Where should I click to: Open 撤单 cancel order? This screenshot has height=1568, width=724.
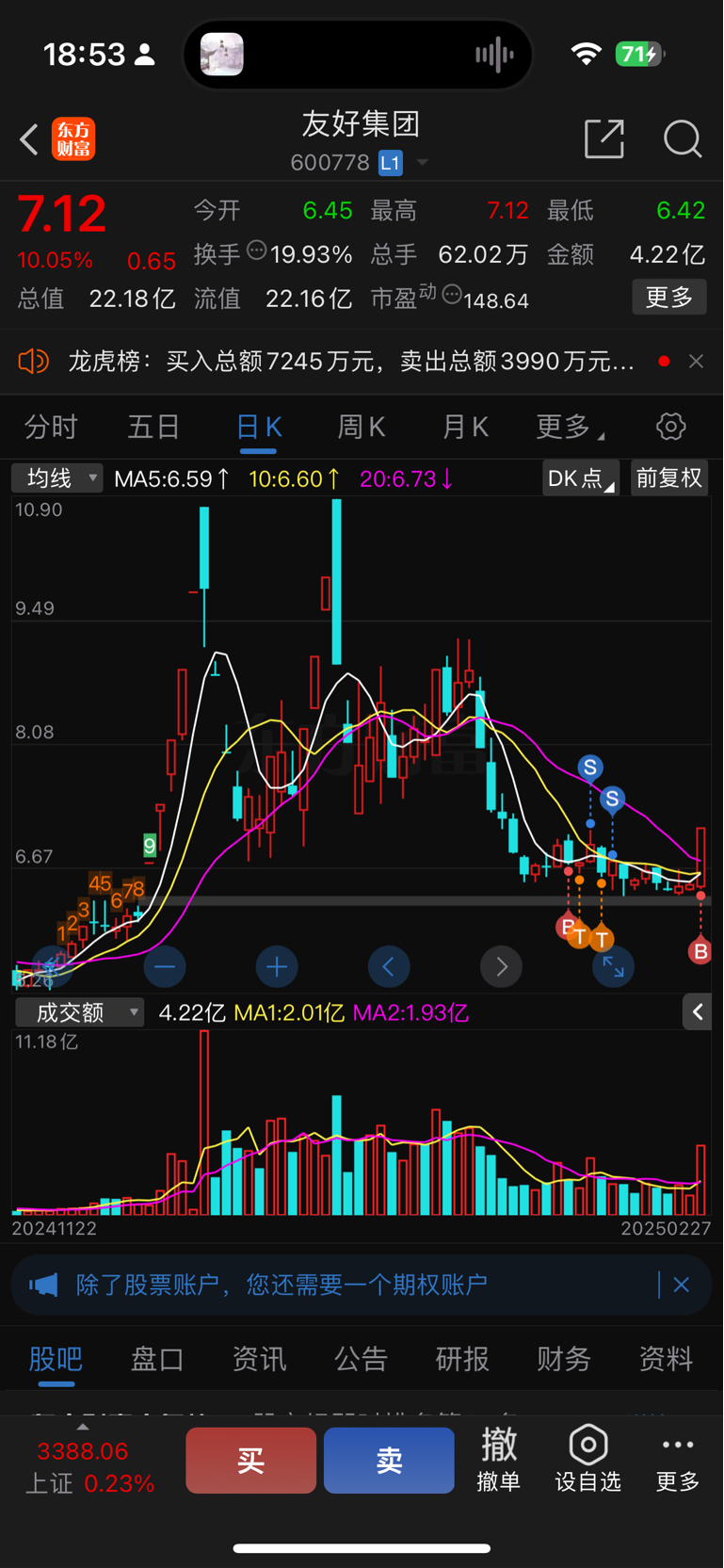[499, 1460]
